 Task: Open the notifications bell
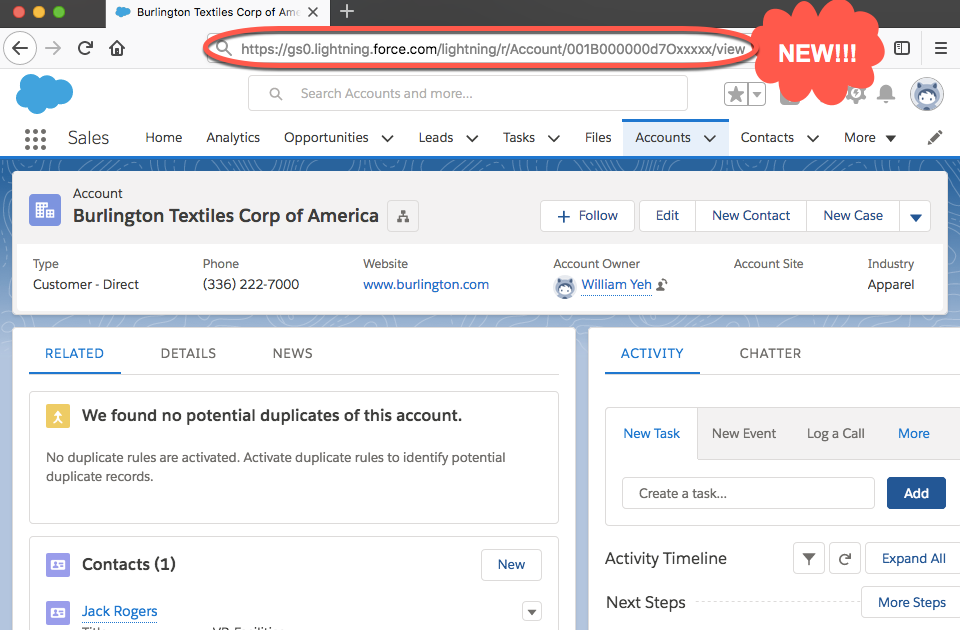tap(886, 94)
